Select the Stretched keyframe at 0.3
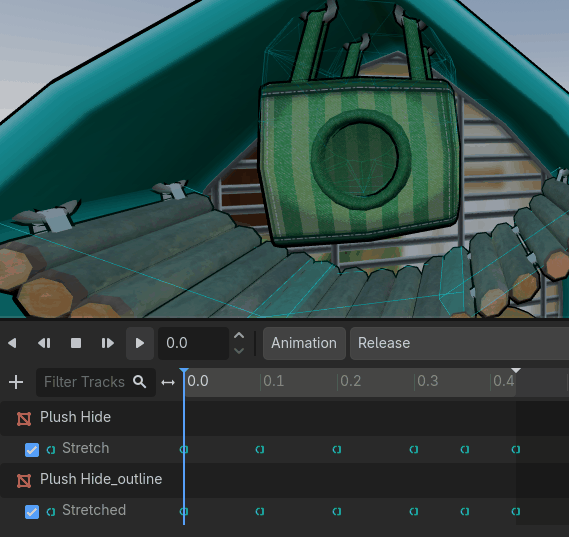569x537 pixels. click(414, 512)
